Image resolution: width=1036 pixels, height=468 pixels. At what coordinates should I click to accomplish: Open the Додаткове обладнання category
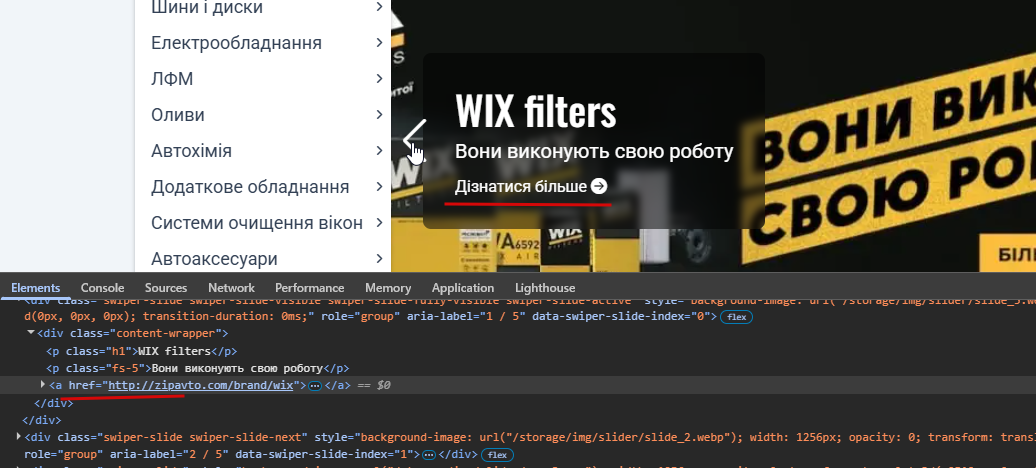(x=250, y=187)
